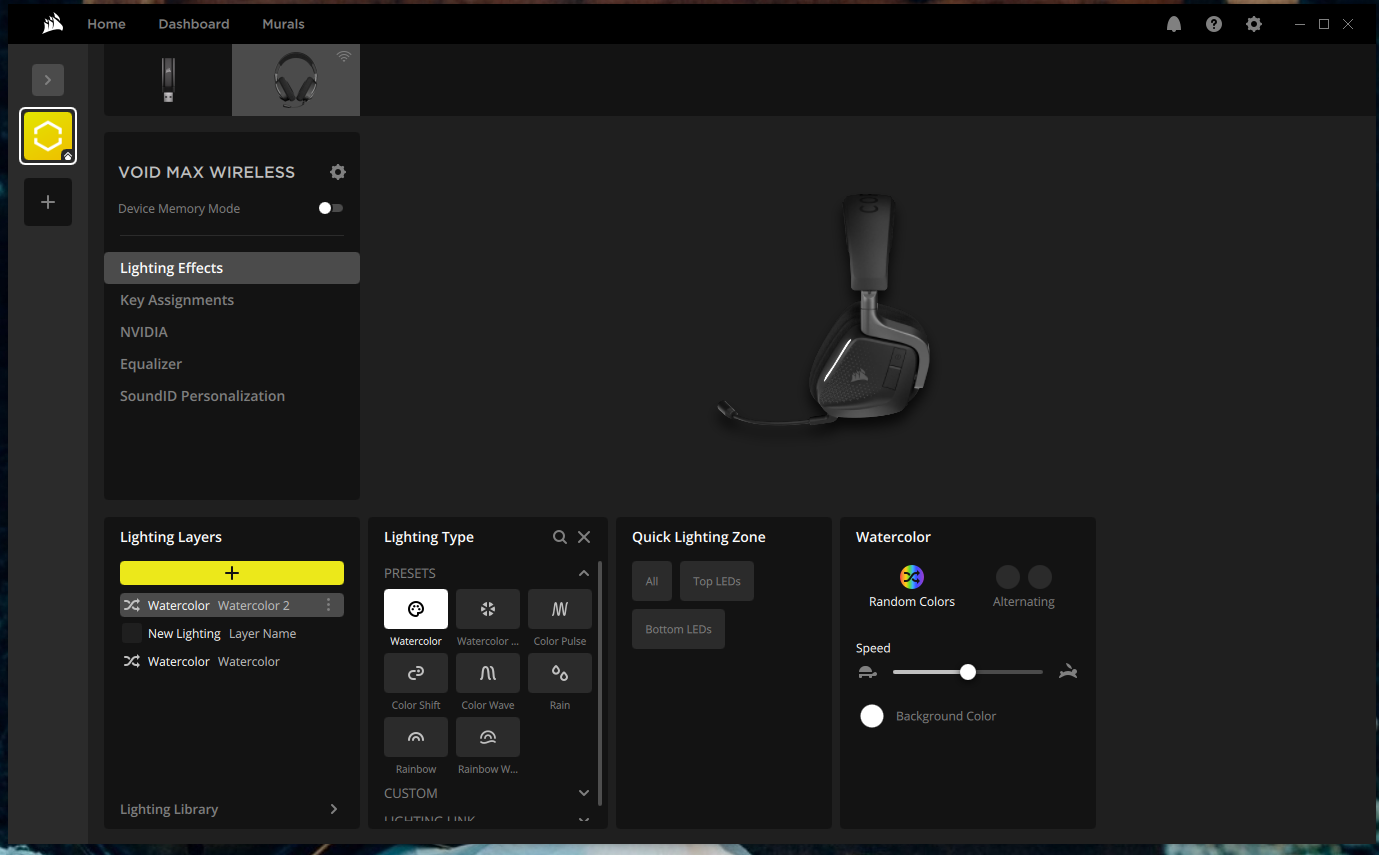Collapse the PRESETS section

tap(583, 573)
